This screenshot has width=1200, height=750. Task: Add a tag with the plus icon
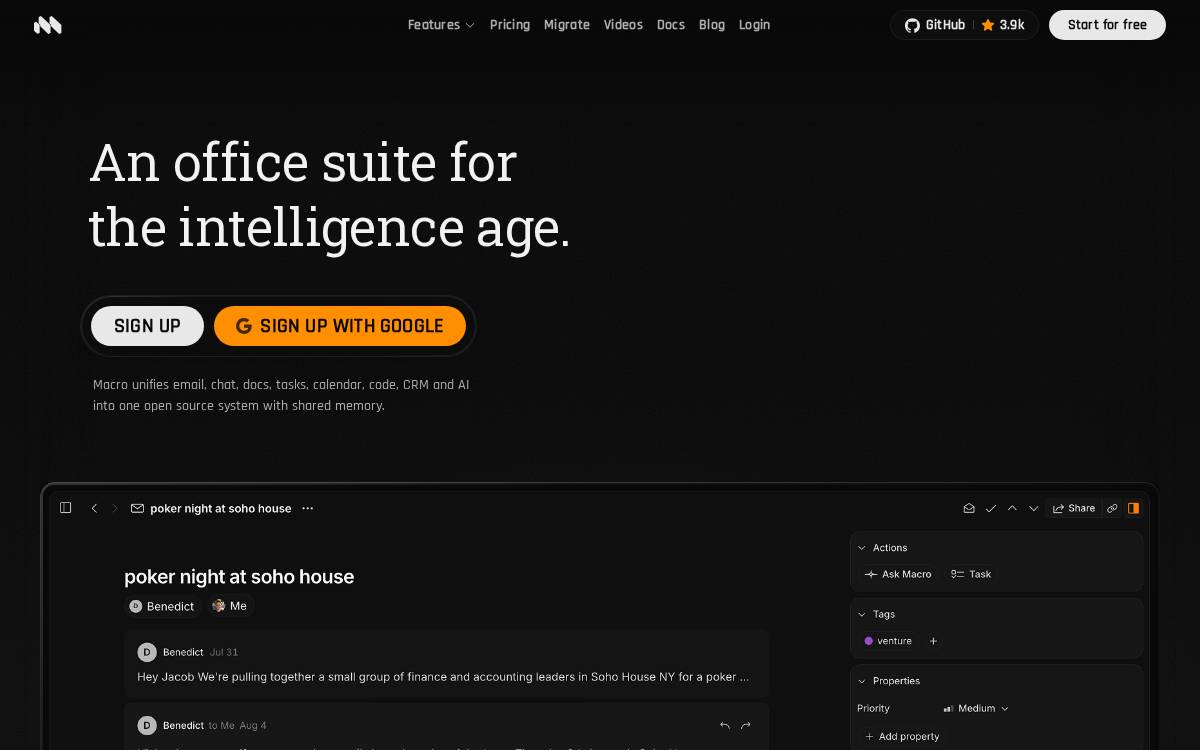point(933,641)
